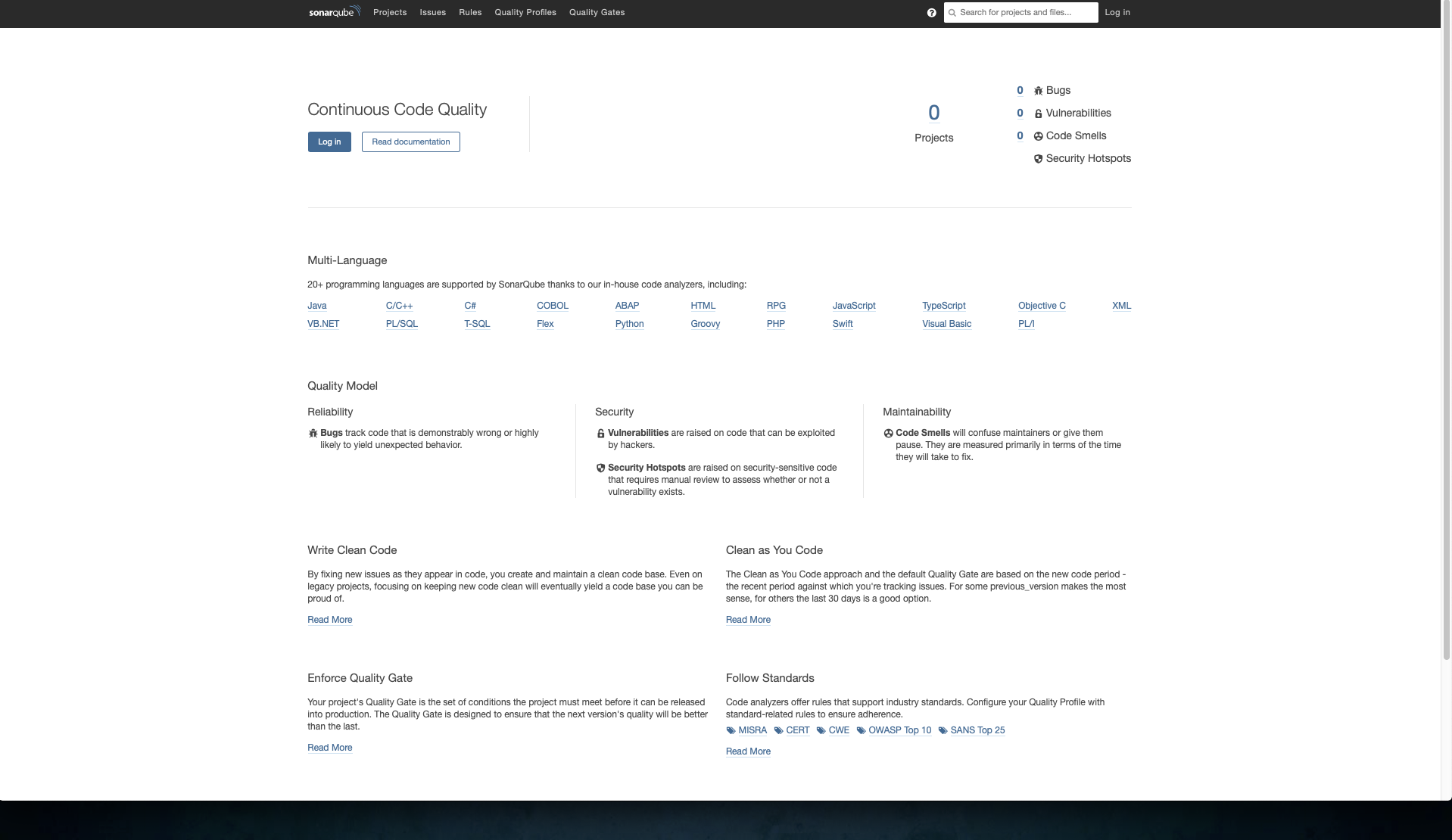Click the blue Log in button

click(x=329, y=142)
